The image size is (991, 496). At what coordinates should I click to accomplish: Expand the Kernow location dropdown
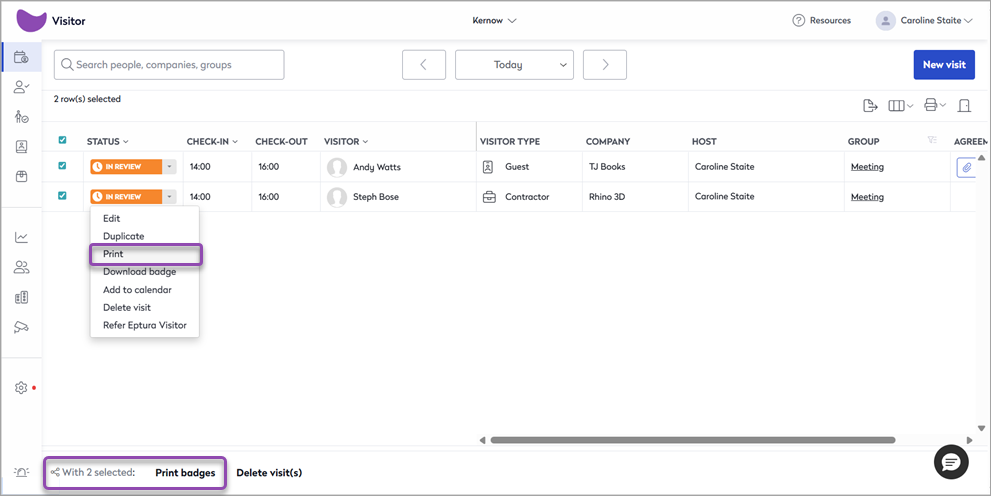point(494,21)
